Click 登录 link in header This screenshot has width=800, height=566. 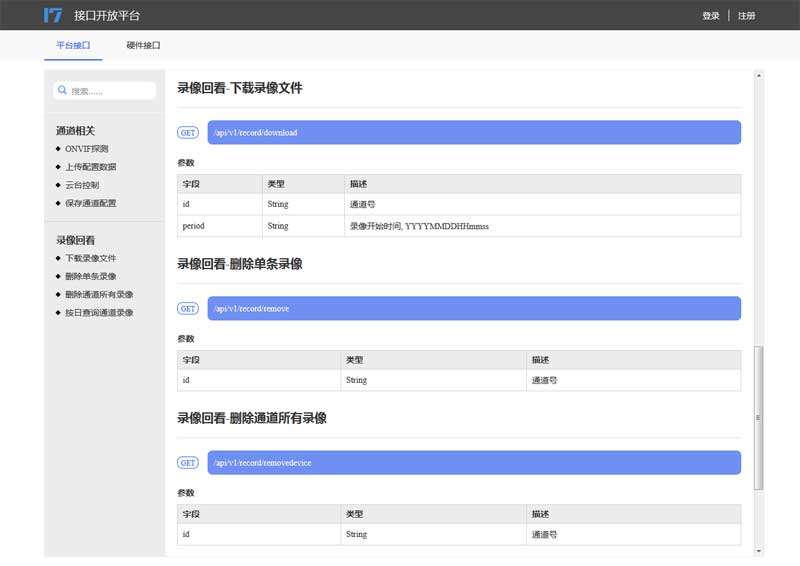tap(711, 16)
